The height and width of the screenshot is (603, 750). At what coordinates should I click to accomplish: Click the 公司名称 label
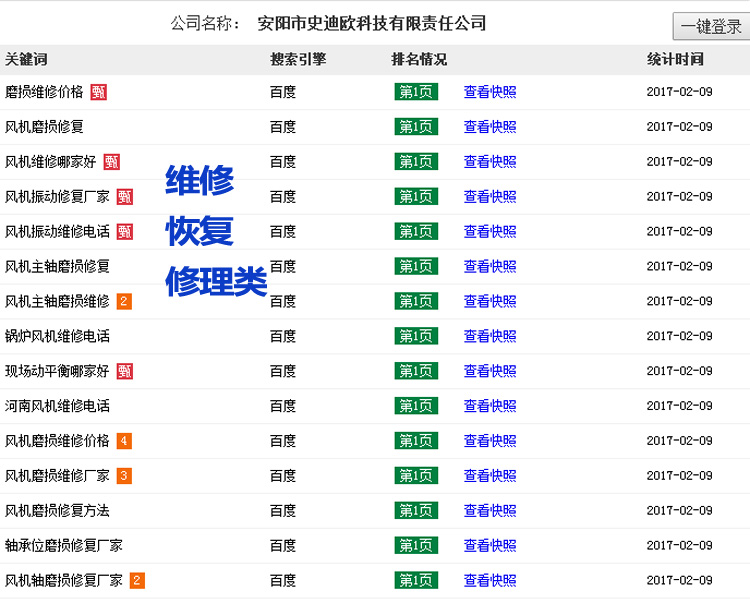[x=206, y=23]
